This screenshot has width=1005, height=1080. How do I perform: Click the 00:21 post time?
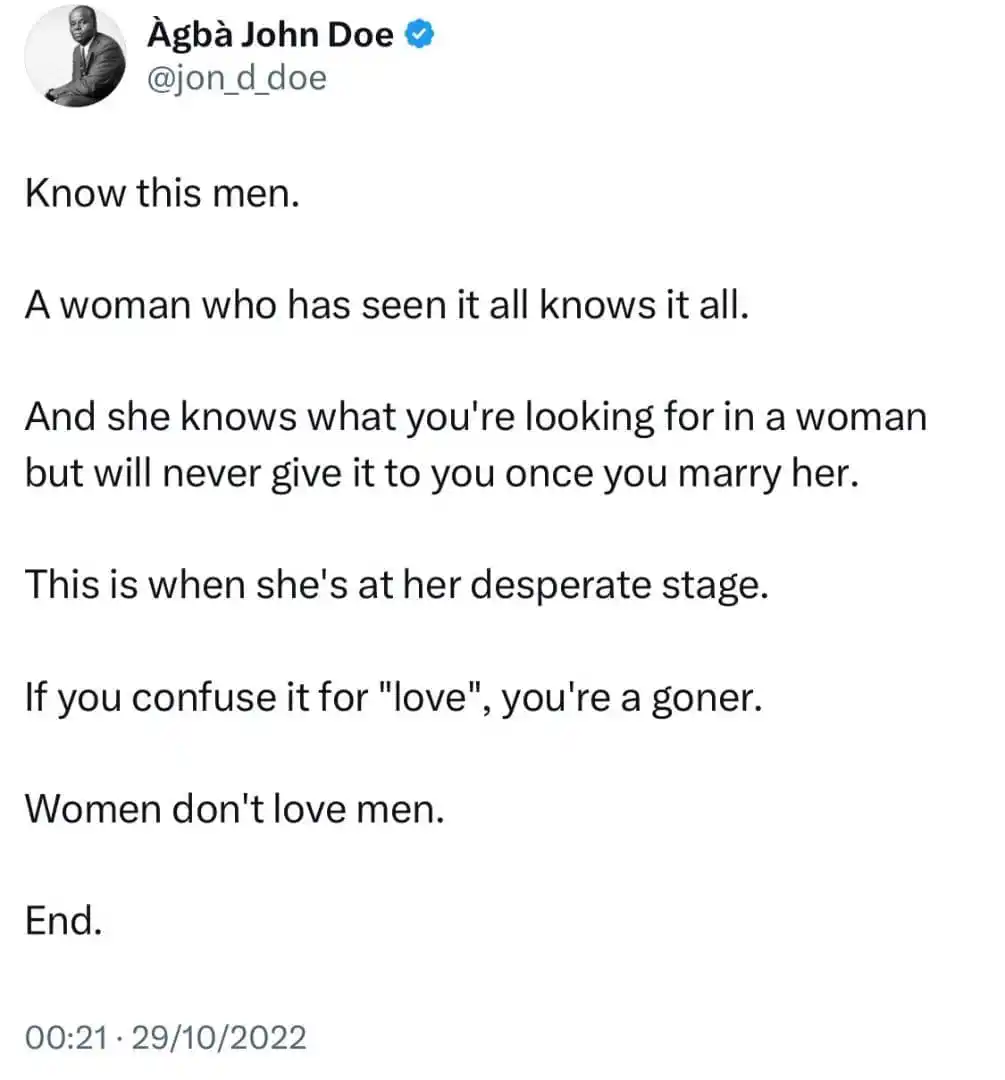(x=67, y=1037)
